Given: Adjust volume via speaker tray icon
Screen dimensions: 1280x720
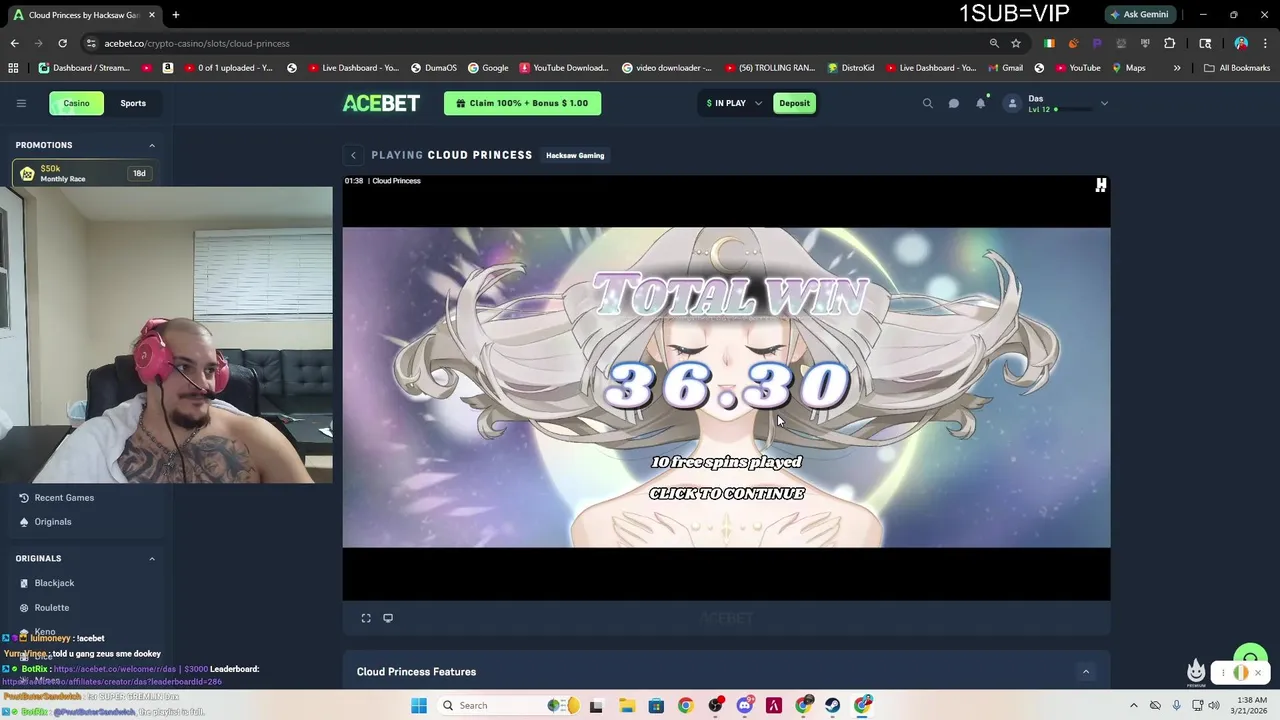Looking at the screenshot, I should click(x=1214, y=705).
